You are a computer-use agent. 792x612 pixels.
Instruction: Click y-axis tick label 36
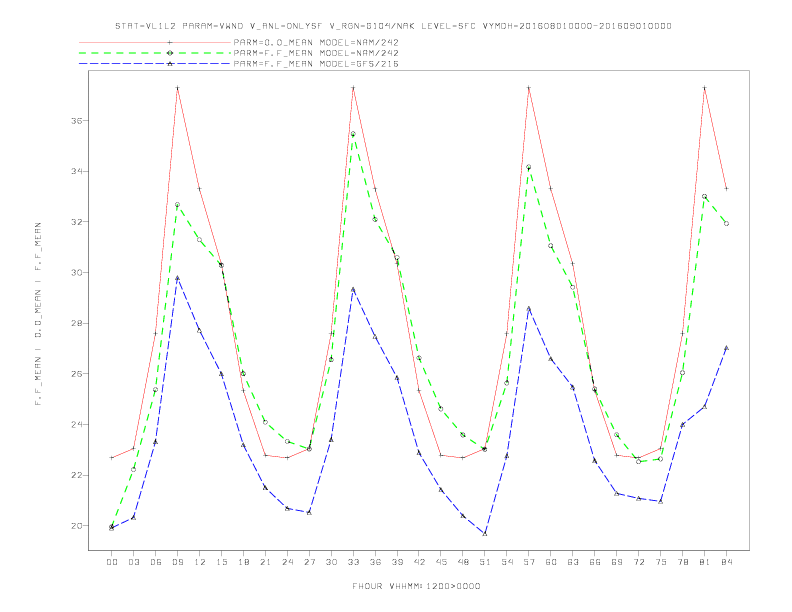point(77,121)
